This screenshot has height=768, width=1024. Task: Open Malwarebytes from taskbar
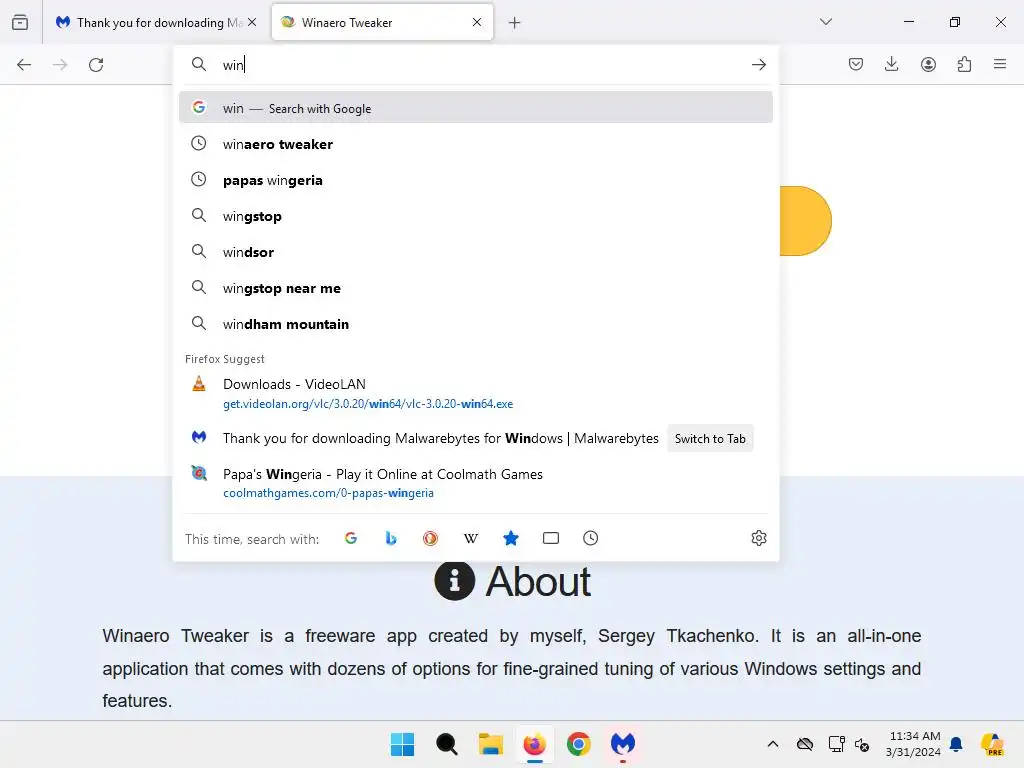[623, 744]
